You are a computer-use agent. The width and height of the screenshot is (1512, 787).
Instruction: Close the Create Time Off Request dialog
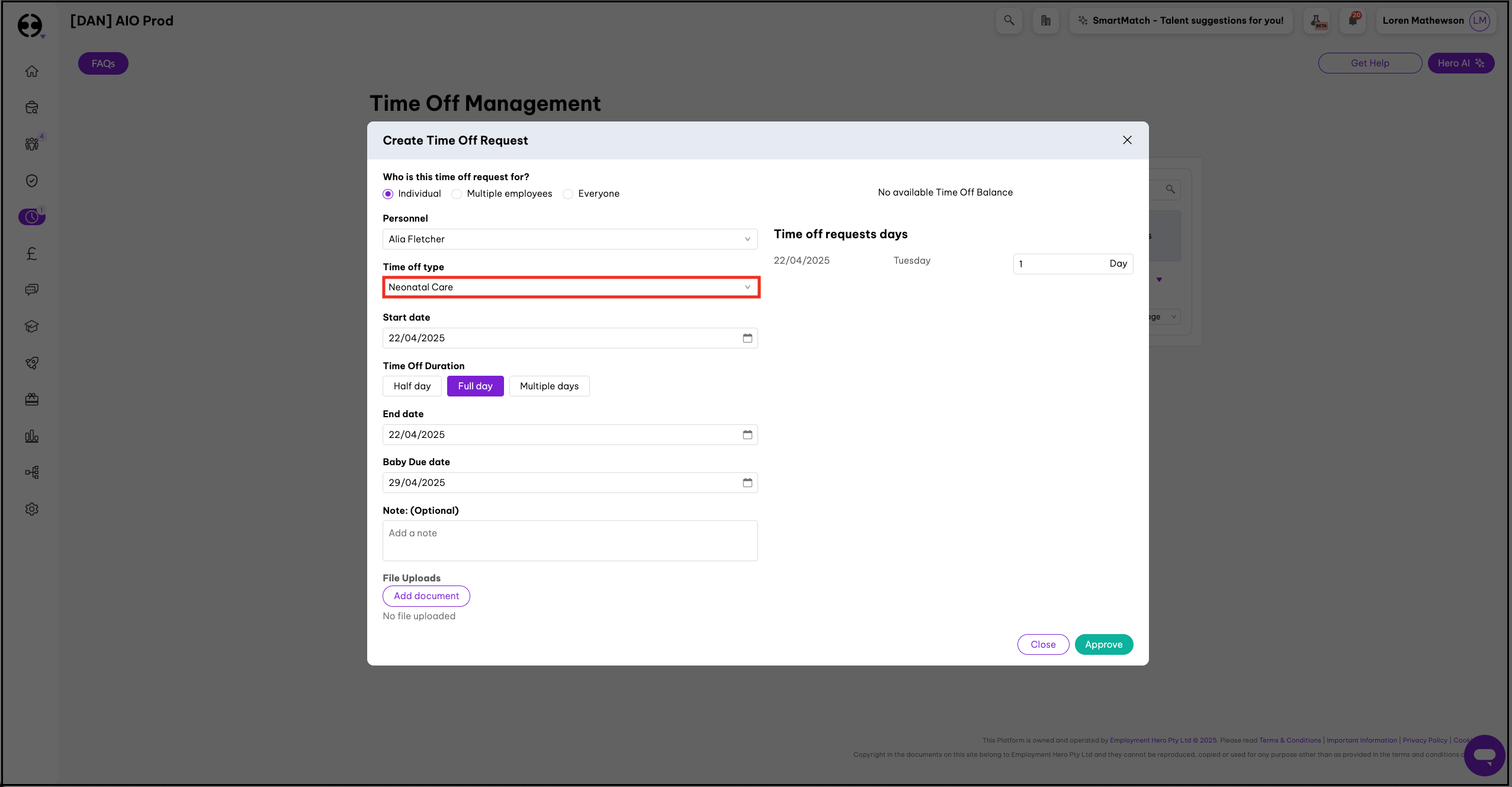pos(1127,140)
